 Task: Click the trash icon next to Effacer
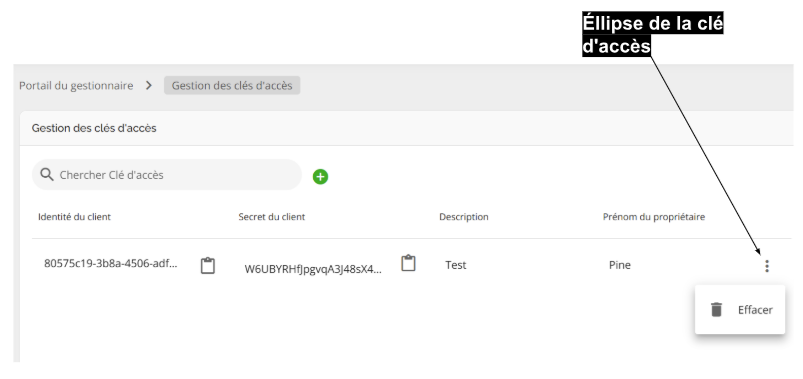716,309
